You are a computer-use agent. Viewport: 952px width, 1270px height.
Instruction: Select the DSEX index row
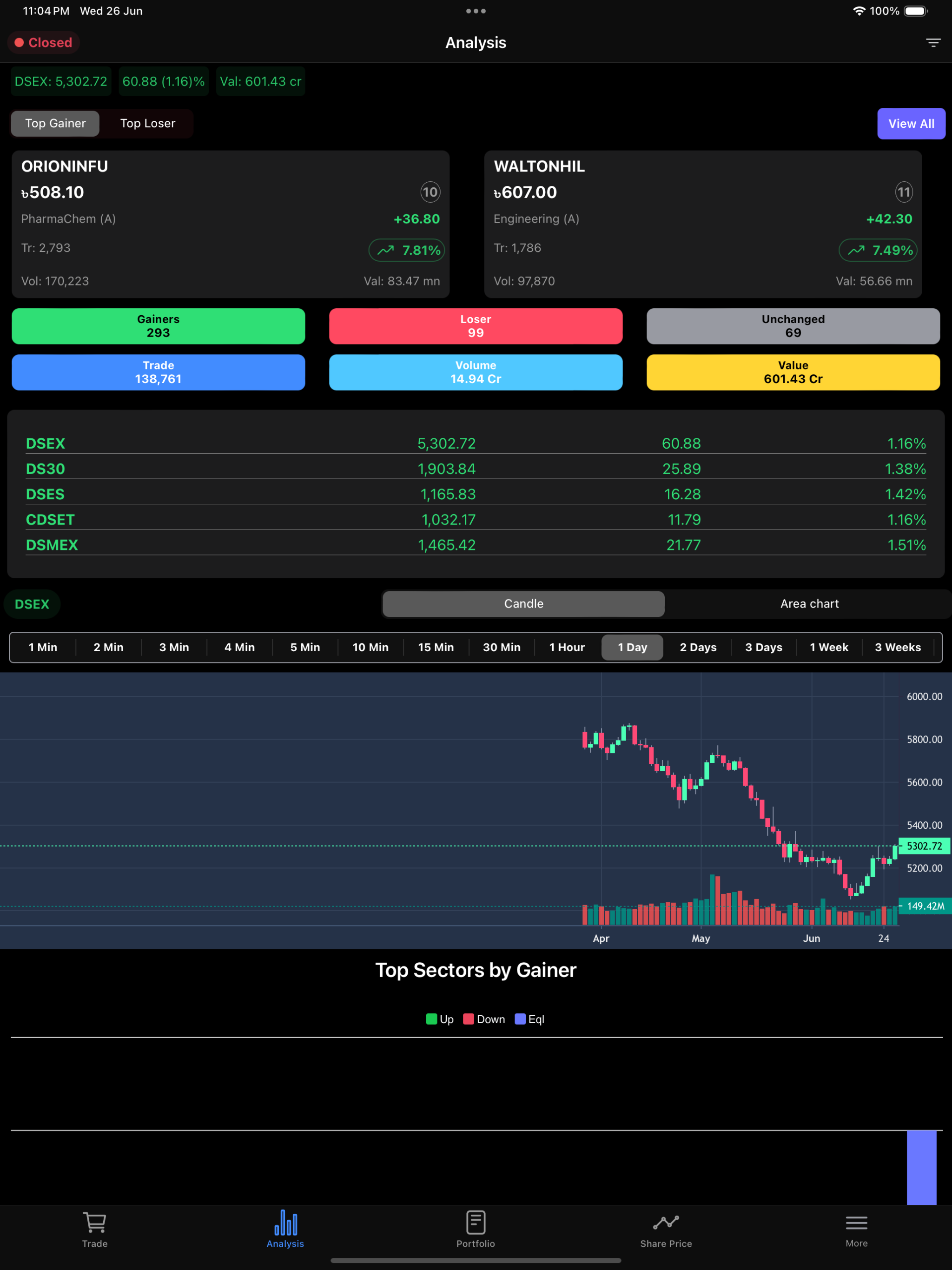point(476,443)
